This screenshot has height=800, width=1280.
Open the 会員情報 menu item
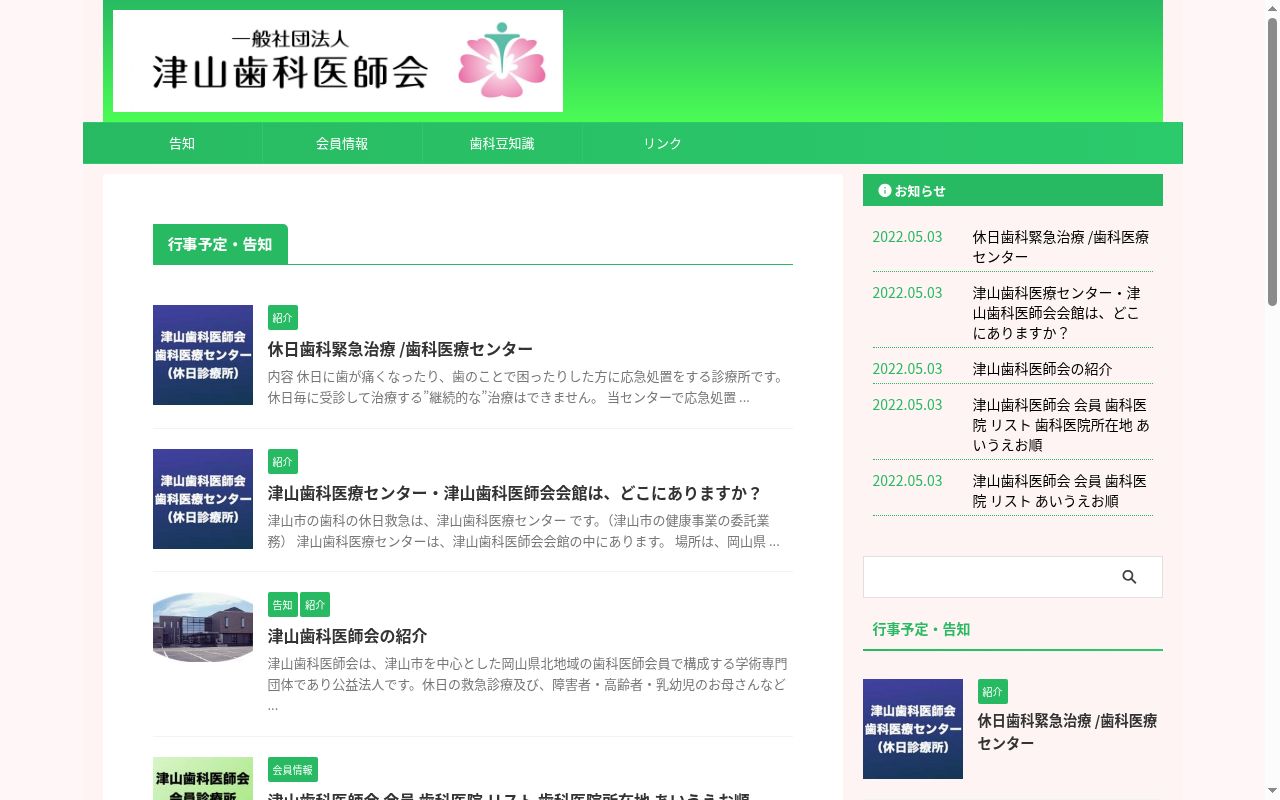coord(342,143)
